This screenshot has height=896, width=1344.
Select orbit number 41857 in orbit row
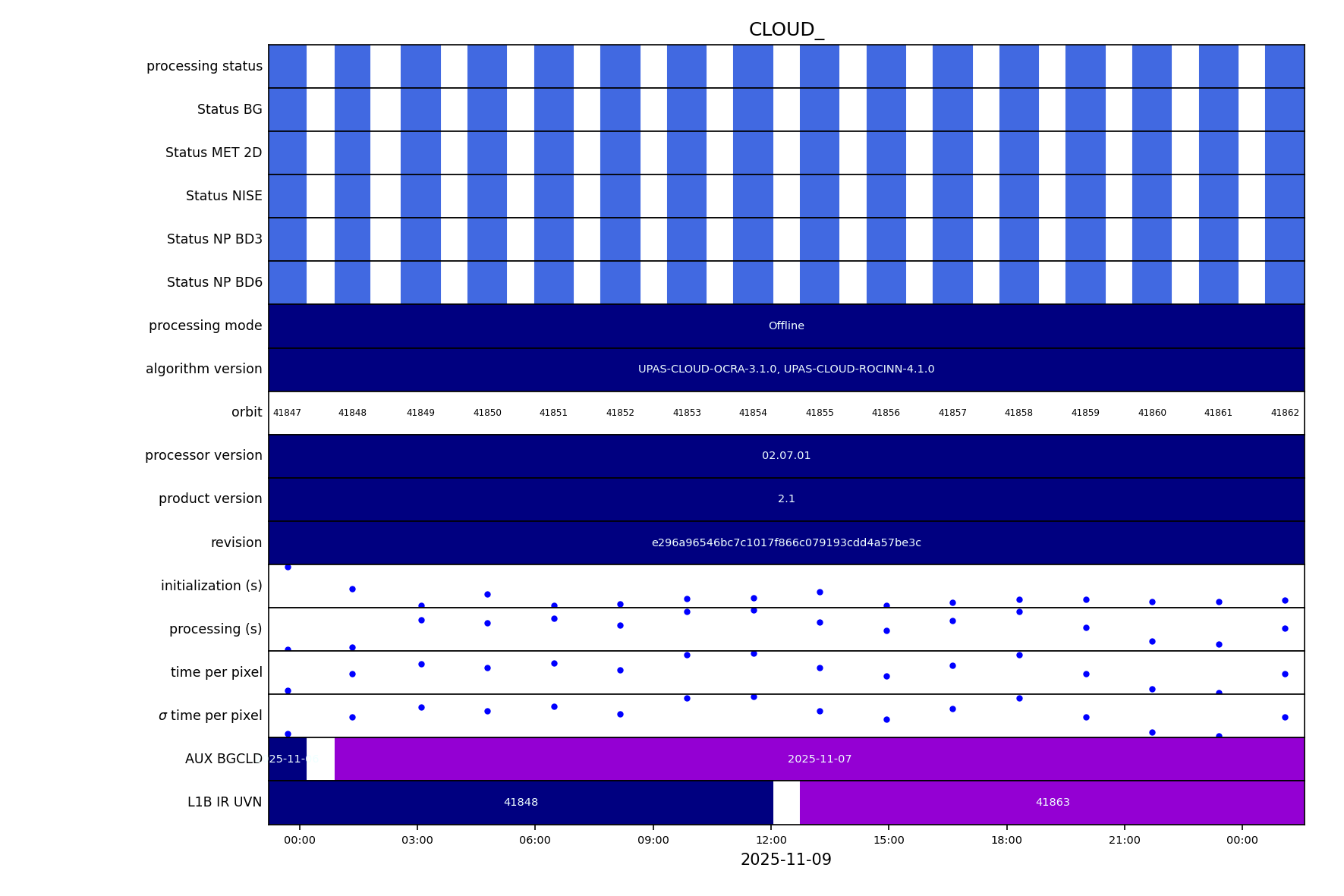pos(952,413)
